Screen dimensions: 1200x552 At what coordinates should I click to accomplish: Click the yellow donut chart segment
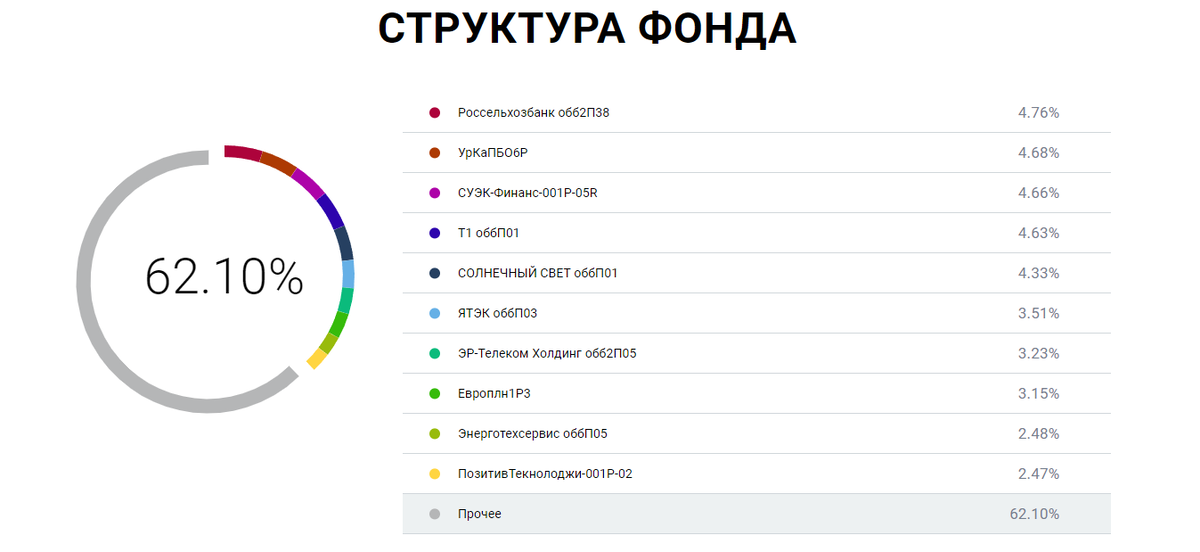click(316, 358)
